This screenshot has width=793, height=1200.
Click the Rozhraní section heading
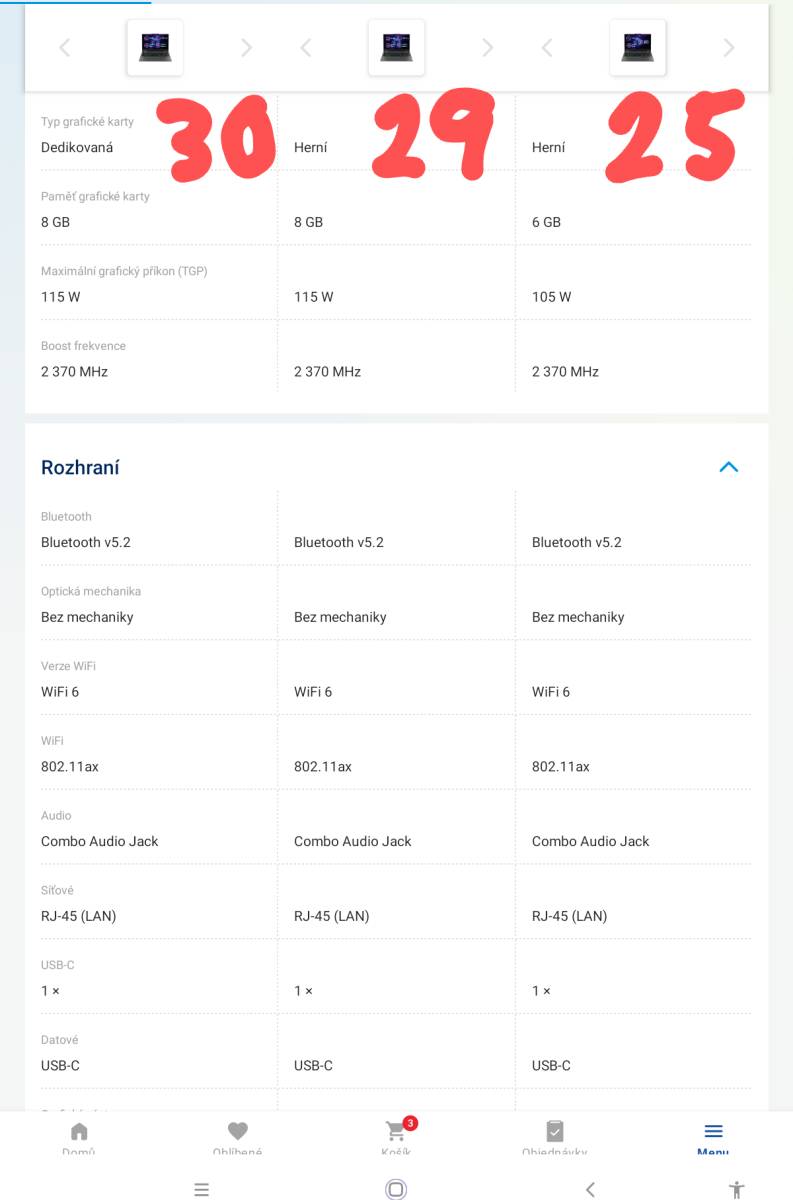tap(80, 467)
